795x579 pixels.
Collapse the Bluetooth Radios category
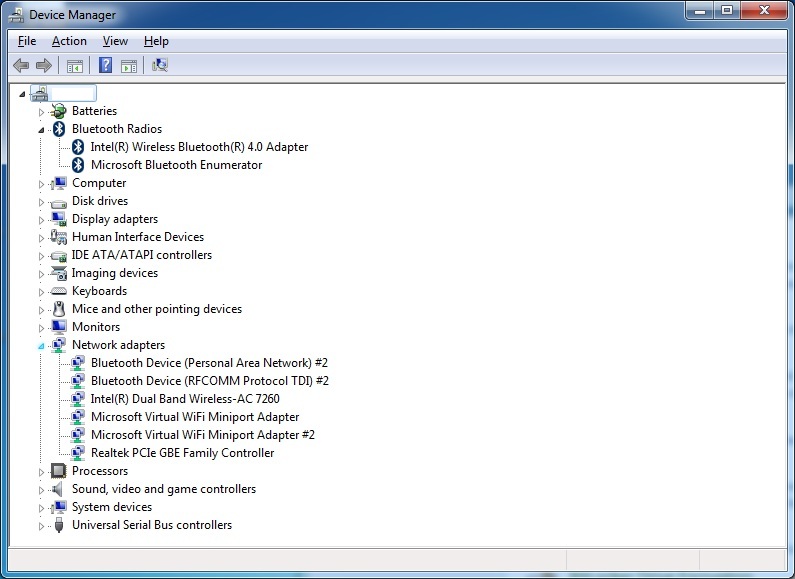41,130
